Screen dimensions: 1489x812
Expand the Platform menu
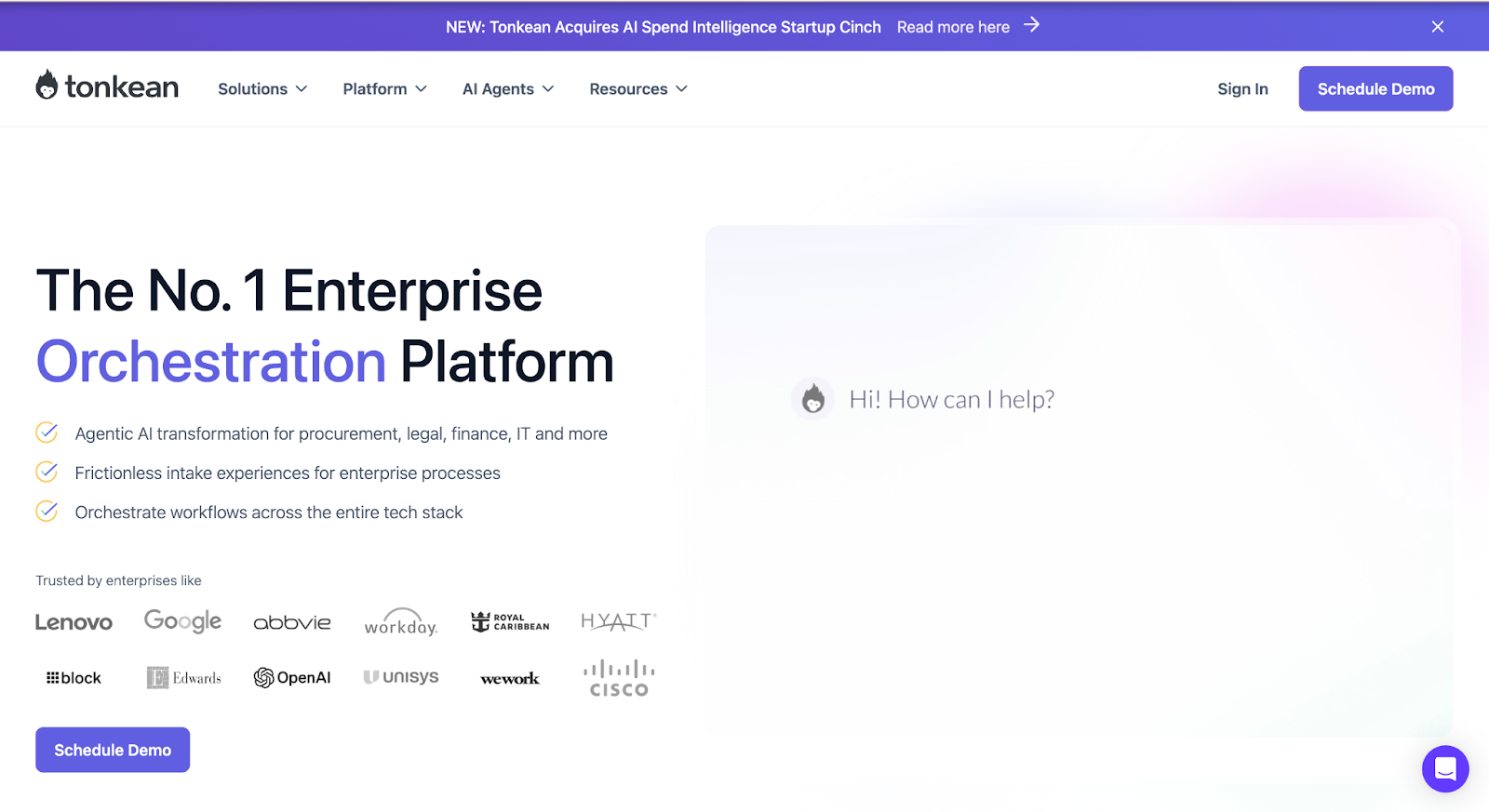pos(385,89)
